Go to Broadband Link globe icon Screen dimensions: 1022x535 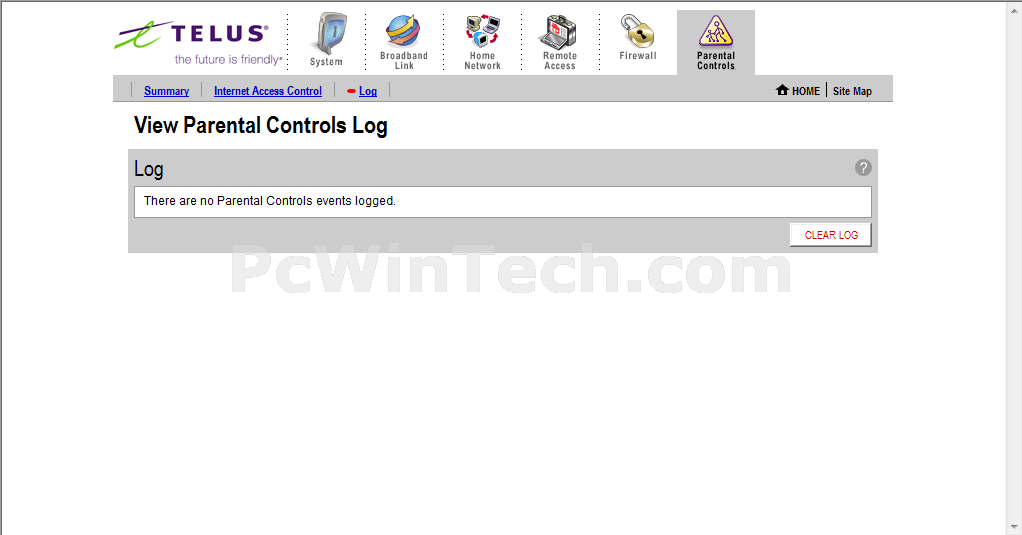tap(403, 32)
